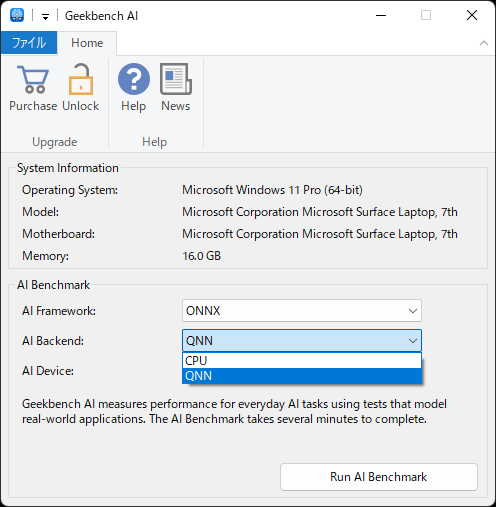Click the Purchase label in Upgrade group

point(33,106)
